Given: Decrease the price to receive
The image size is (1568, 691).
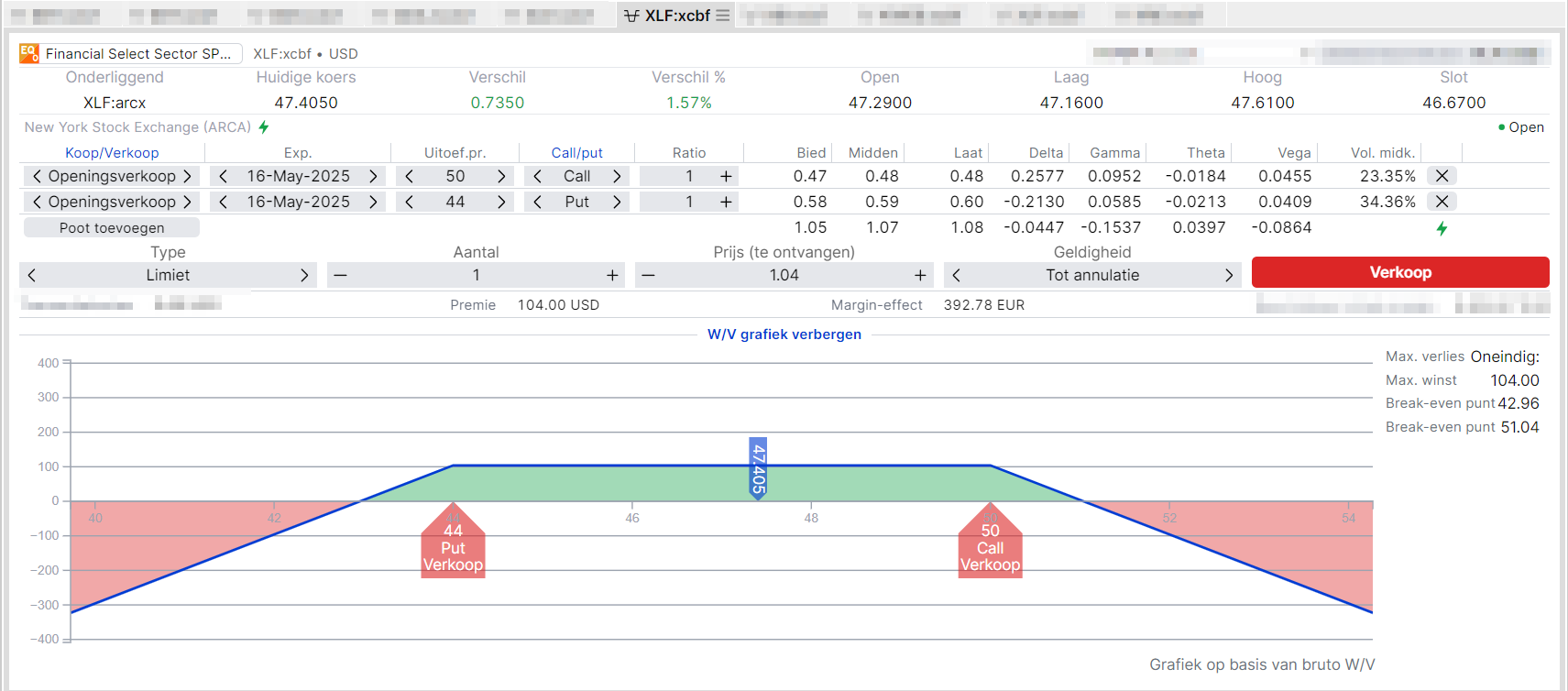Looking at the screenshot, I should (x=648, y=275).
